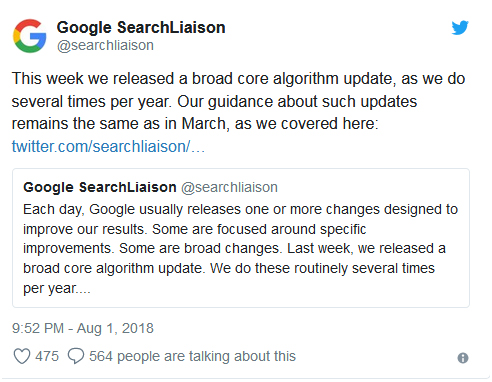492x382 pixels.
Task: Open replies via speech bubble icon
Action: 76,356
